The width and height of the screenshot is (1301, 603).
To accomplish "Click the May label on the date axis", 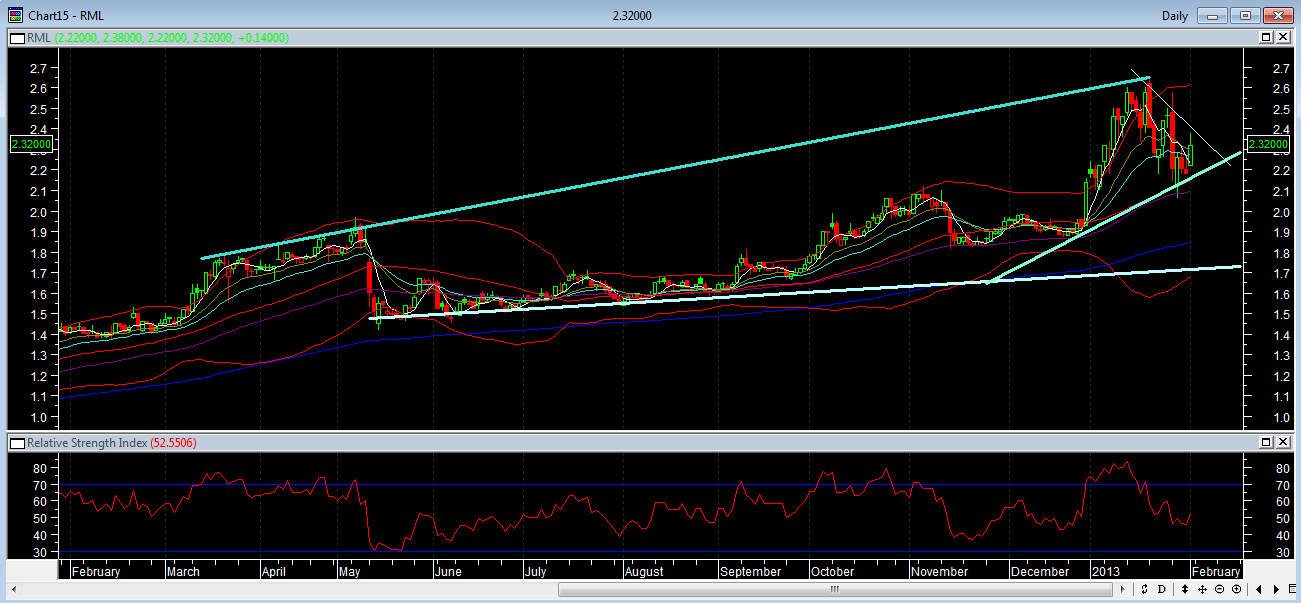I will coord(349,571).
